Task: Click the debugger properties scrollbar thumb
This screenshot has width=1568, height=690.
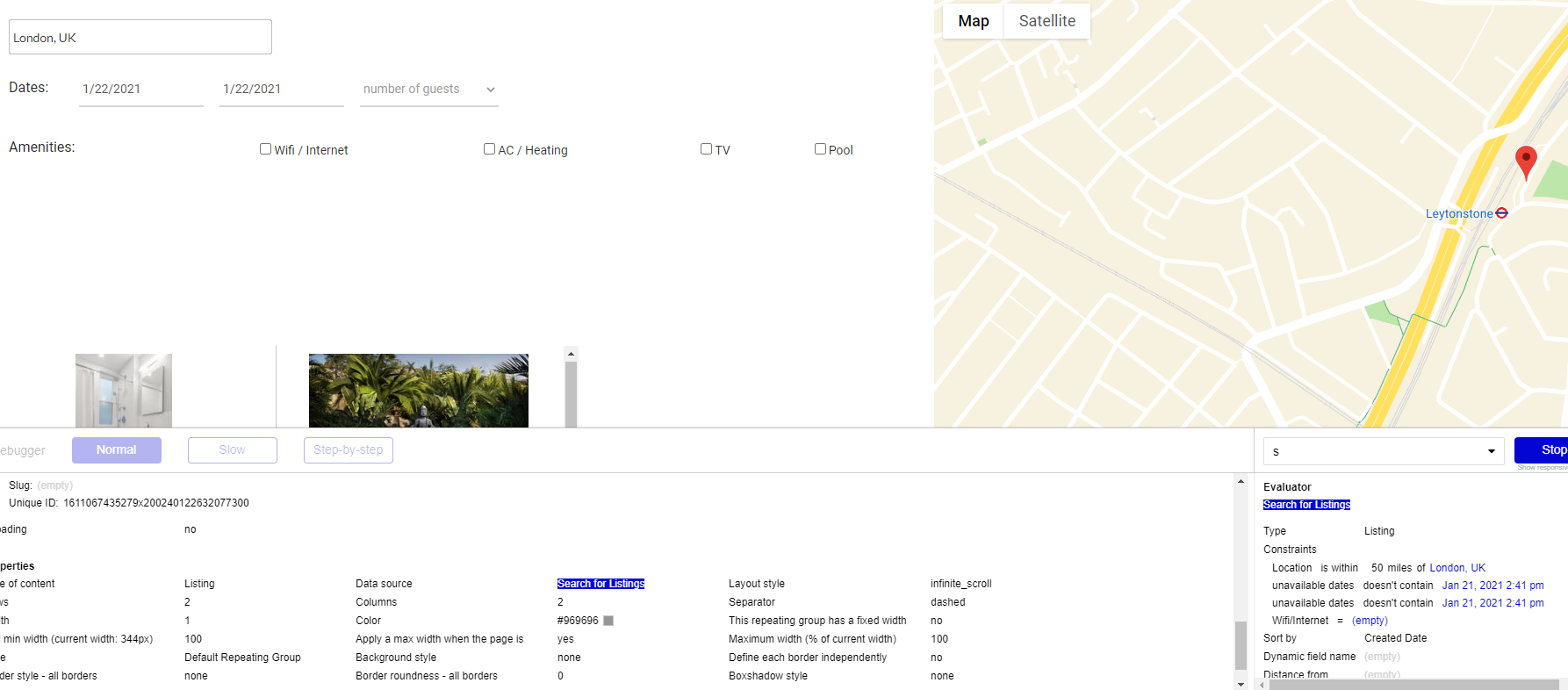Action: [x=1241, y=645]
